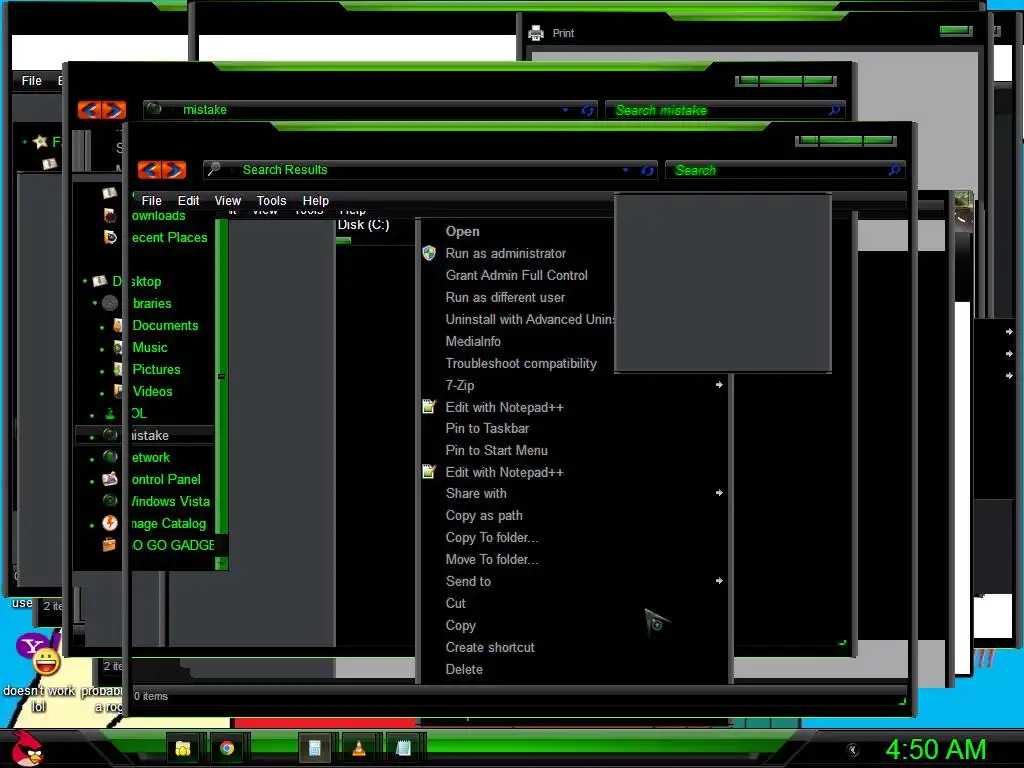This screenshot has height=768, width=1024.
Task: Open the View menu in Search Results
Action: pos(227,200)
